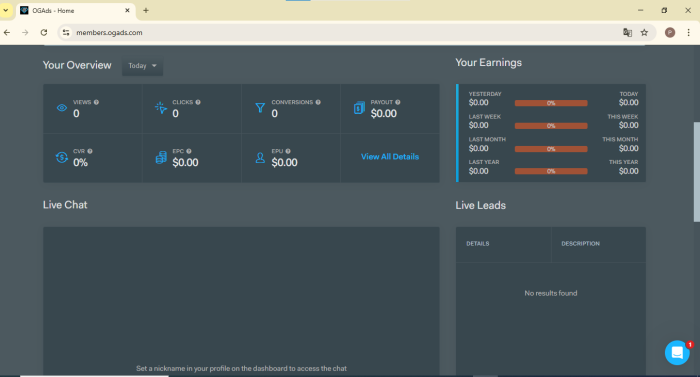Open the Today period dropdown
Viewport: 700px width, 377px height.
tap(142, 66)
